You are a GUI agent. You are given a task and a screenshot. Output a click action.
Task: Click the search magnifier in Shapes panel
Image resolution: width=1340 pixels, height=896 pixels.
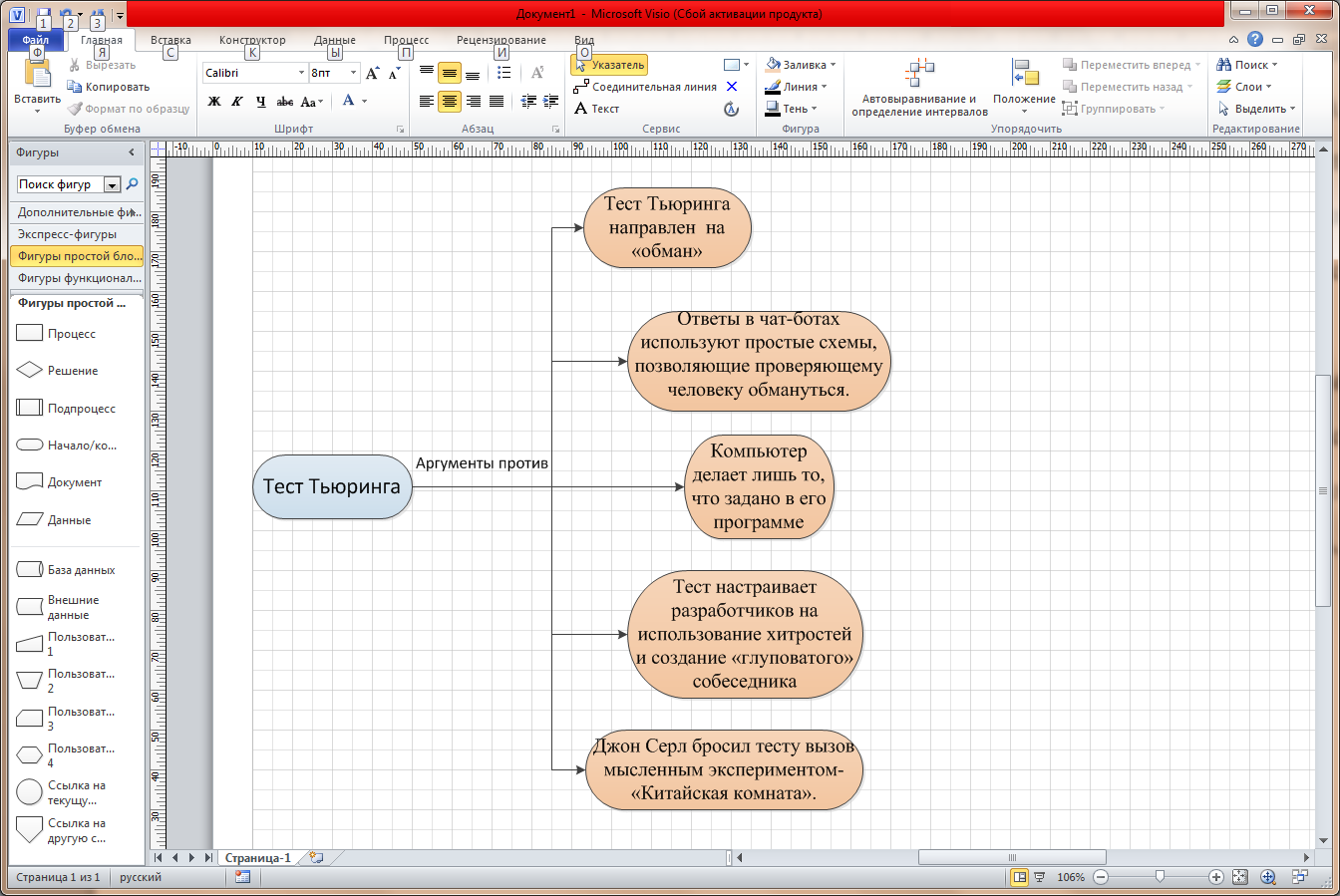click(x=133, y=184)
